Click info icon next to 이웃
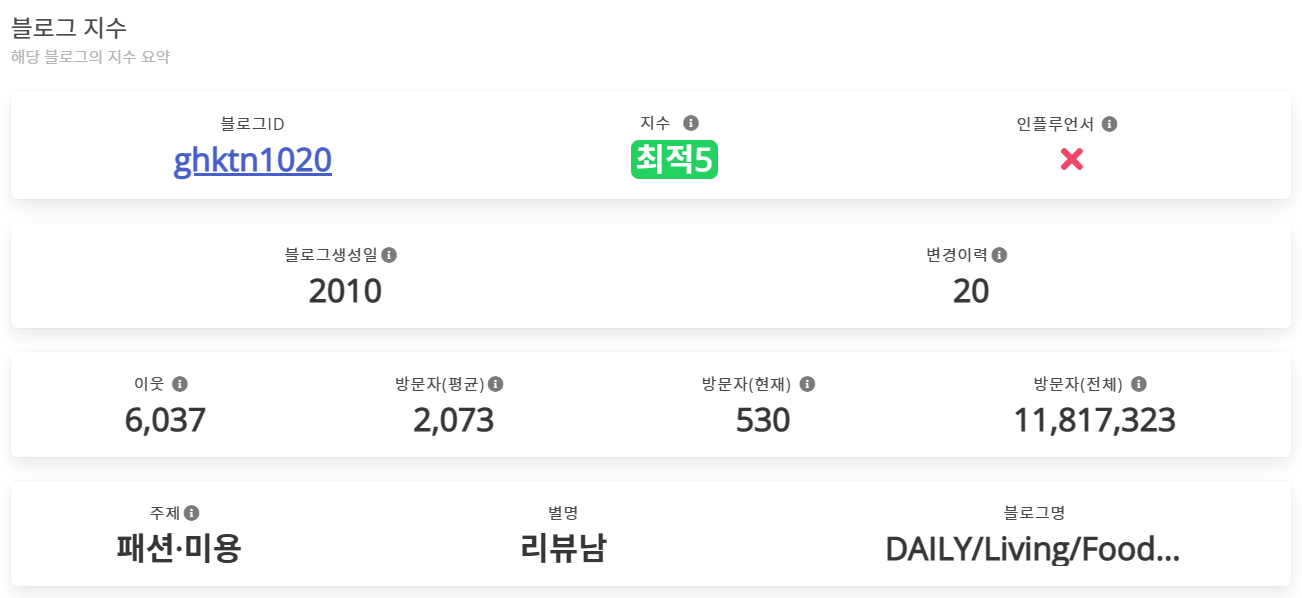Viewport: 1302px width, 598px height. tap(180, 384)
